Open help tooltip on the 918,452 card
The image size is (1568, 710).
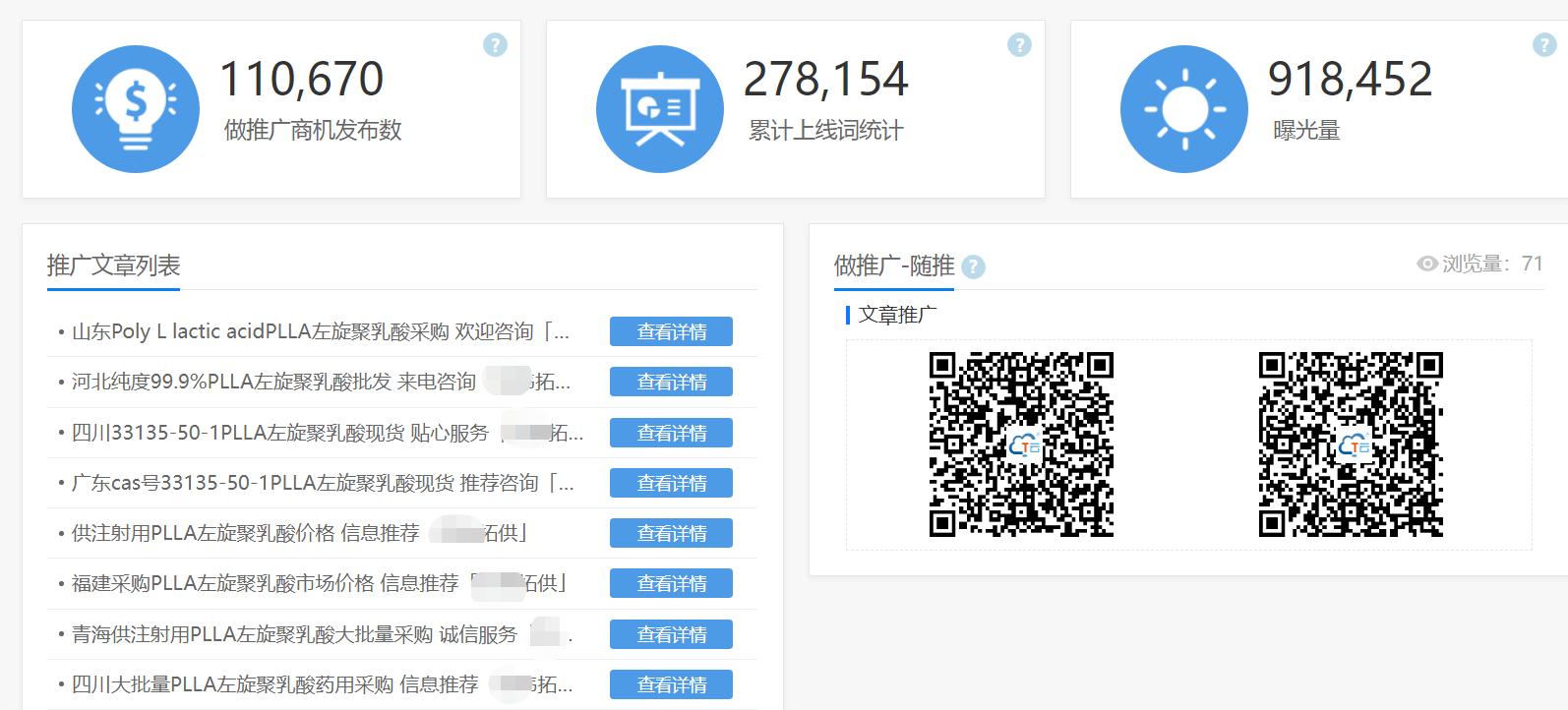[x=1544, y=44]
